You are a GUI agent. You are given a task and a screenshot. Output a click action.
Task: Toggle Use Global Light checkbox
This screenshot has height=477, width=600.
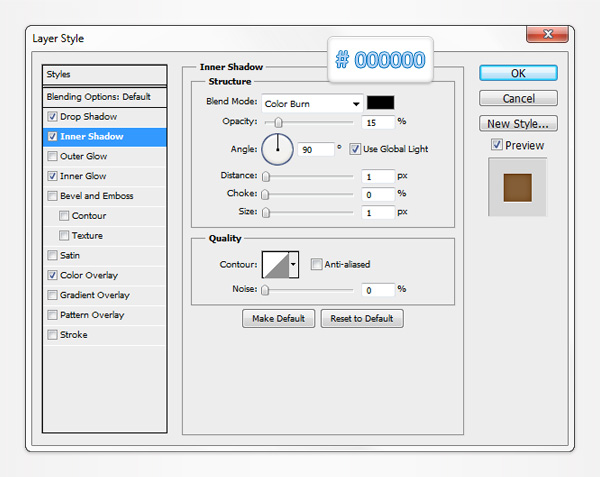pos(355,149)
